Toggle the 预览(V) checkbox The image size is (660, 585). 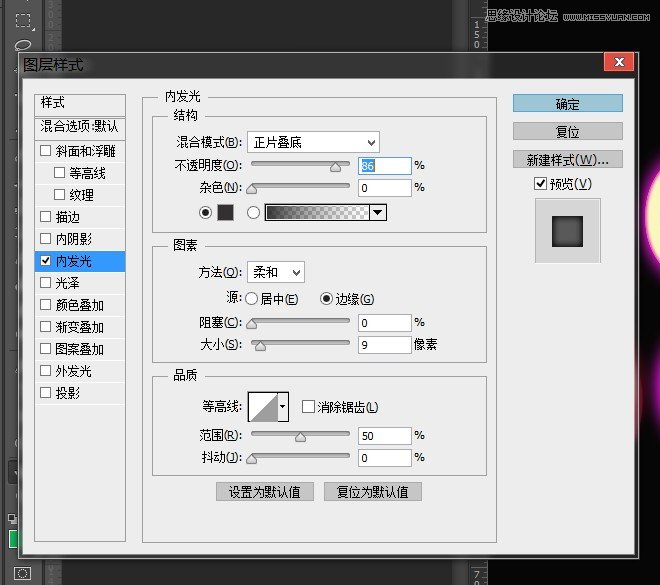pos(540,183)
